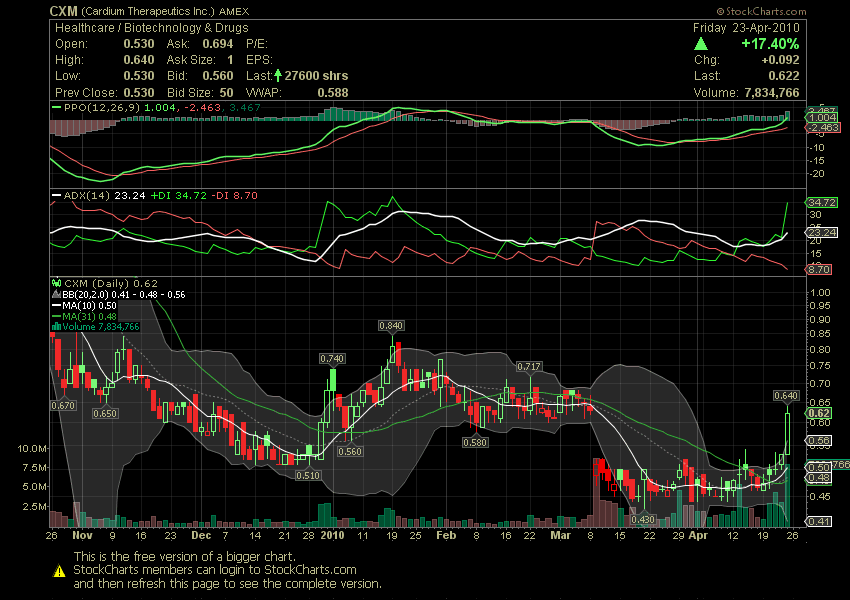Viewport: 850px width, 600px height.
Task: Click the Nov month label on the date axis
Action: [x=82, y=536]
